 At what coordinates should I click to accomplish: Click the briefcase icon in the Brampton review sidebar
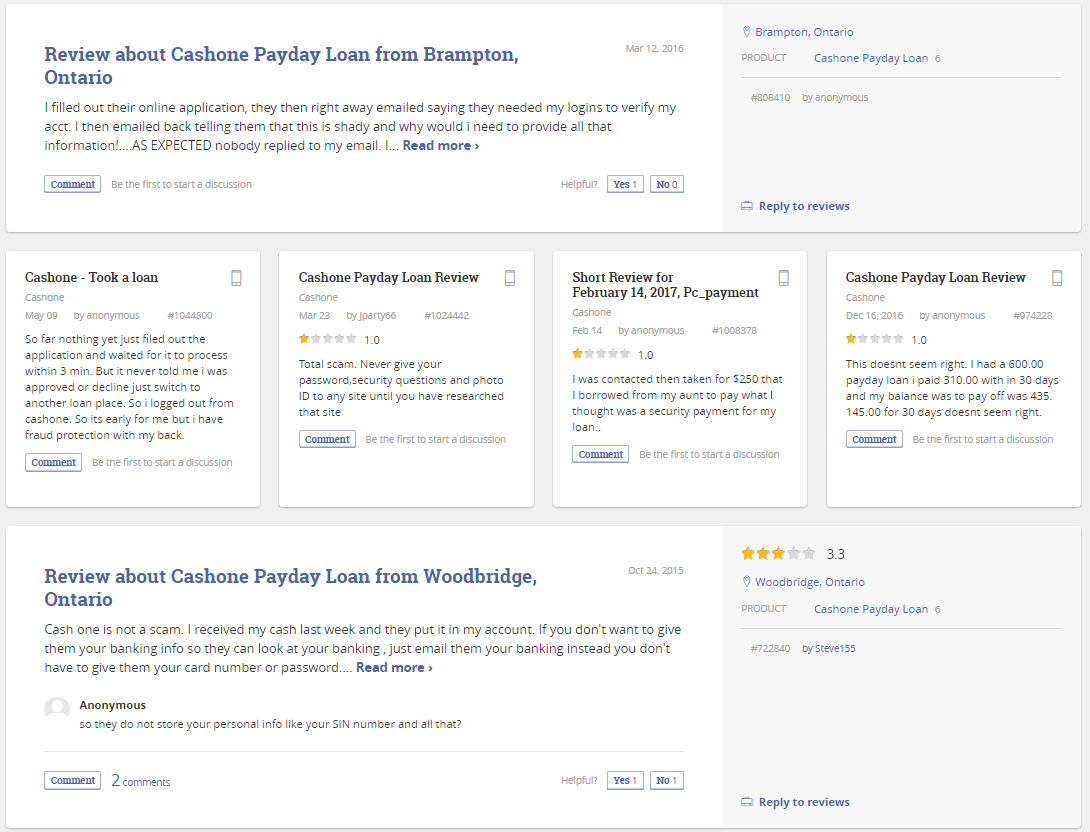[x=747, y=206]
